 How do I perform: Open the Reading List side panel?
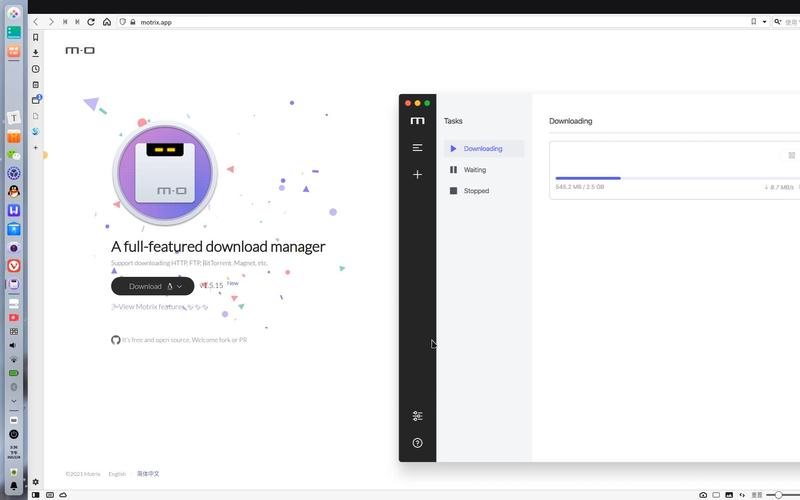click(x=36, y=116)
